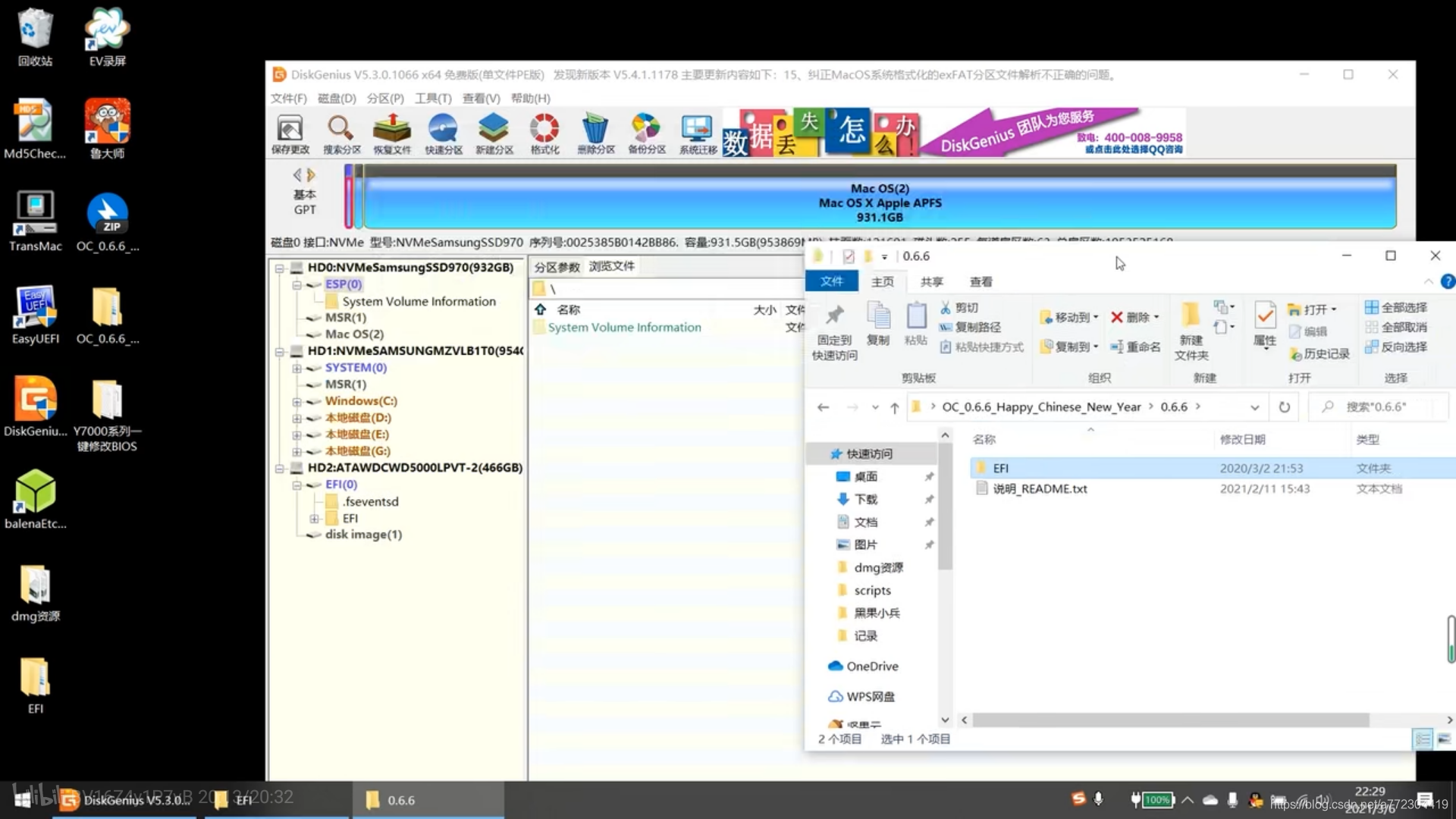Expand the Windows(C:) partition node
Image resolution: width=1456 pixels, height=819 pixels.
point(297,401)
